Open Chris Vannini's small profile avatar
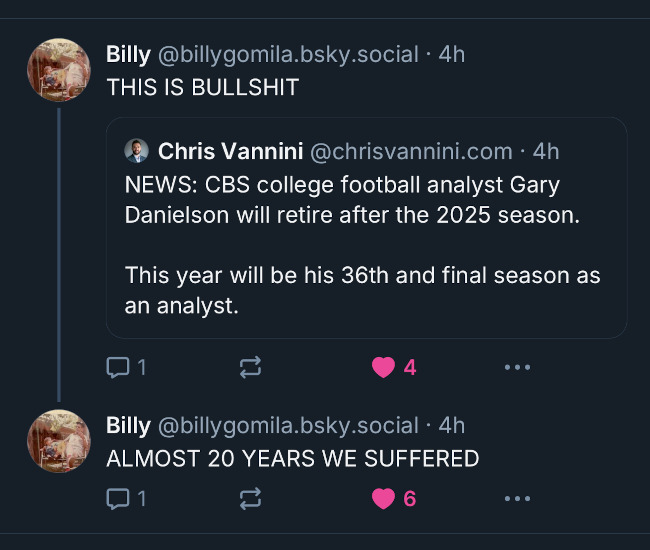650x550 pixels. 136,151
